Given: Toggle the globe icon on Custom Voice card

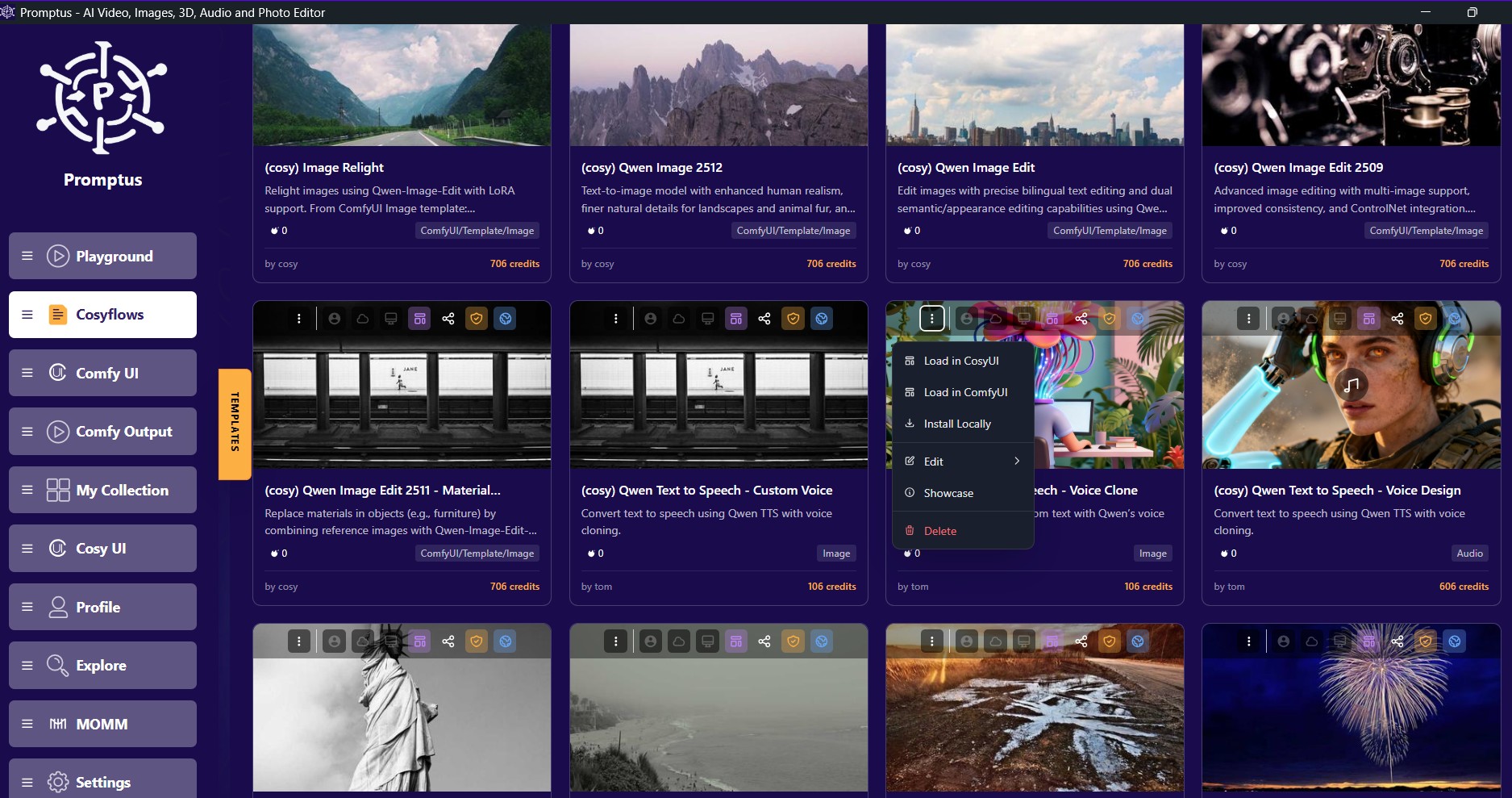Looking at the screenshot, I should click(822, 319).
